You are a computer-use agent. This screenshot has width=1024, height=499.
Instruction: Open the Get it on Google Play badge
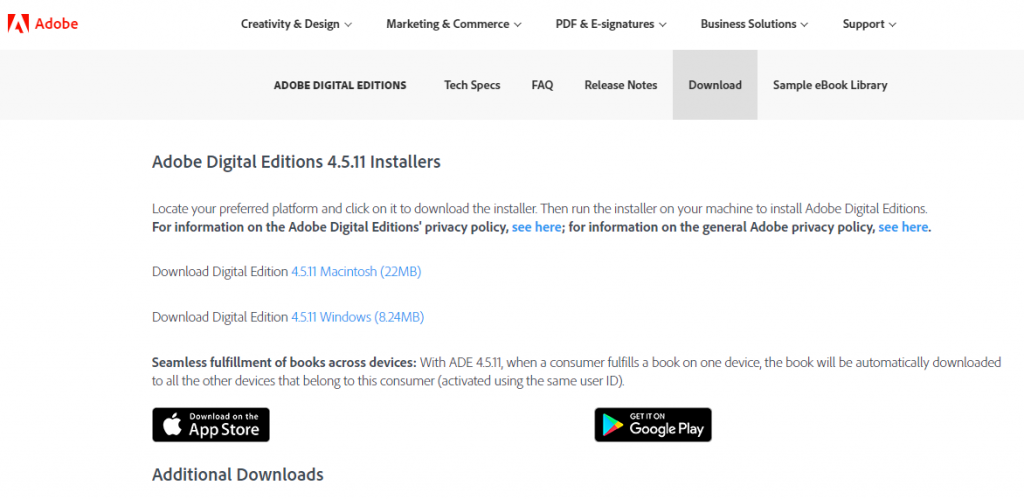[x=653, y=425]
